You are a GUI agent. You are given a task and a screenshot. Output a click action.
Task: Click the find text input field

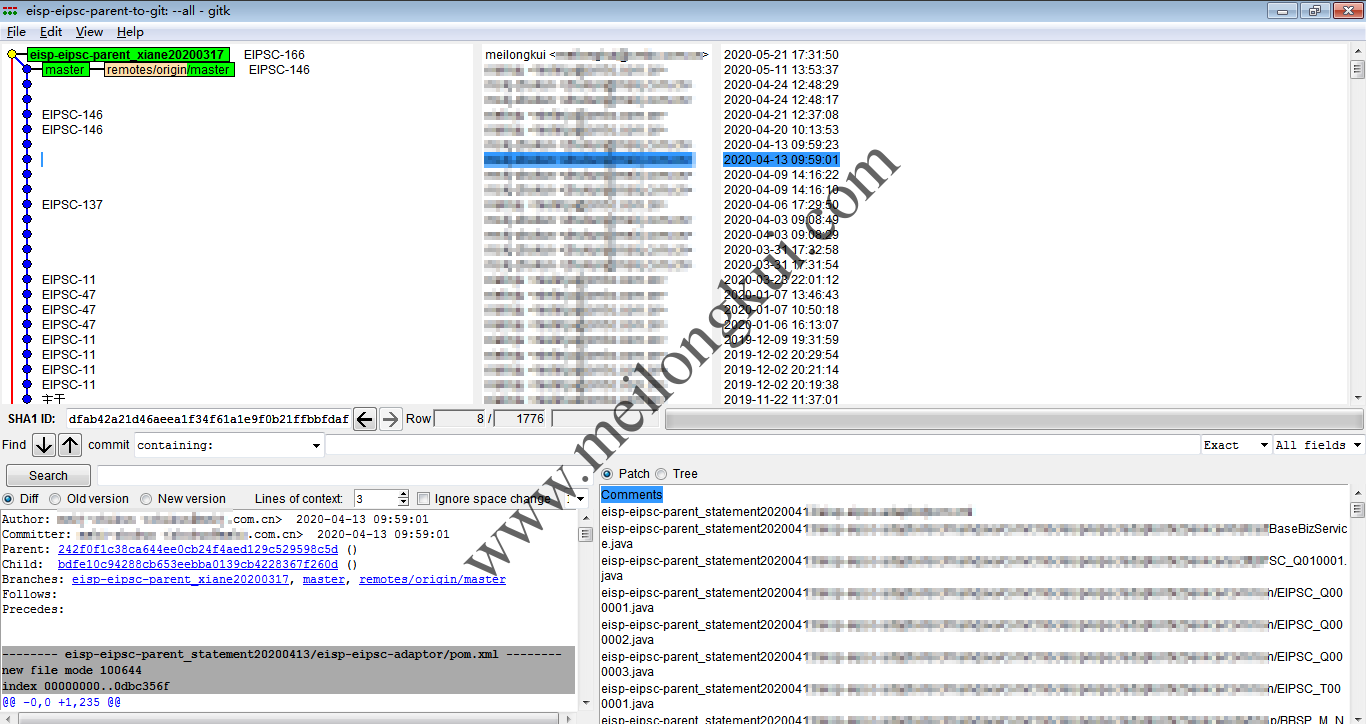(762, 445)
